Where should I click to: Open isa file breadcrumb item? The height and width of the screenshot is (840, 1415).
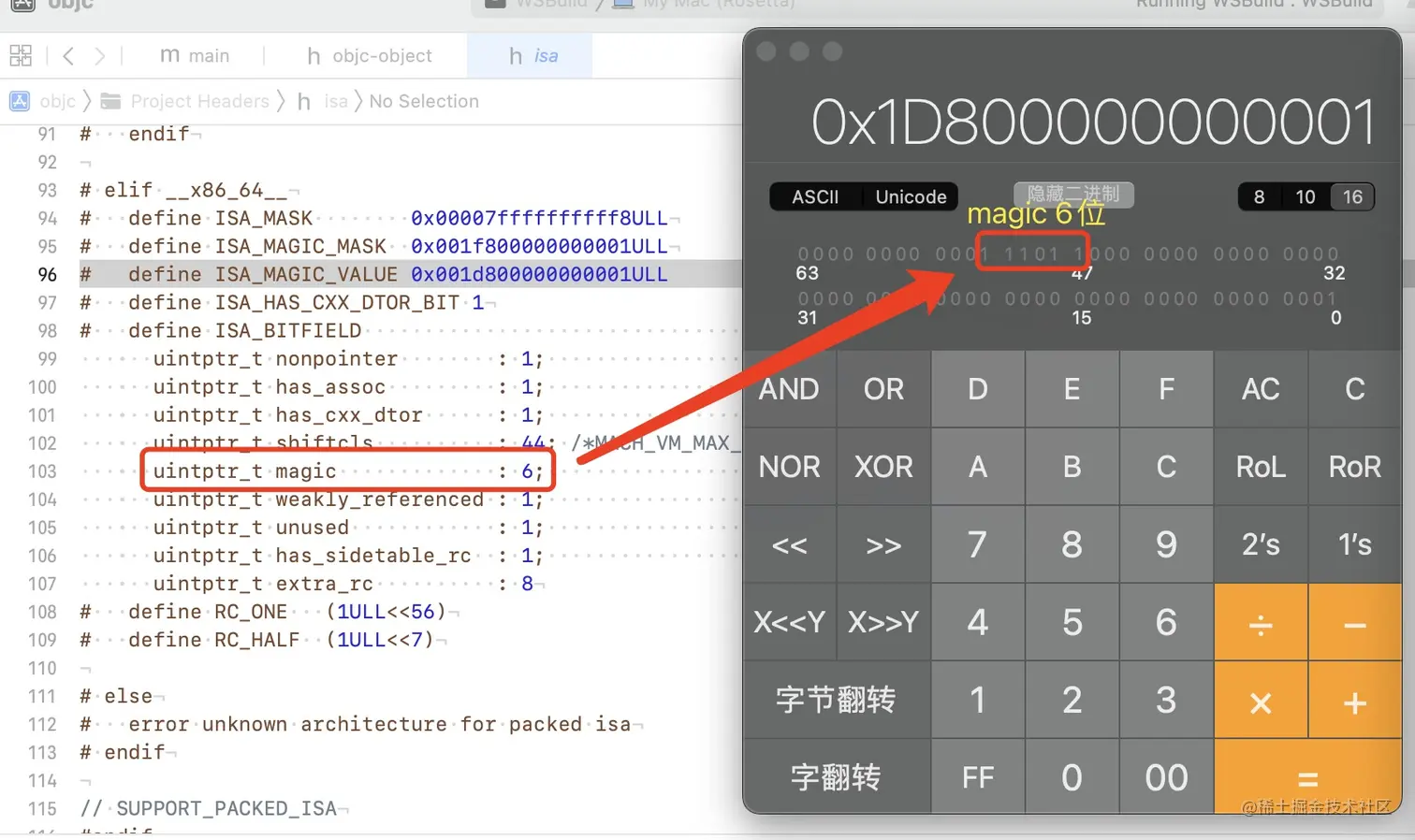[322, 101]
